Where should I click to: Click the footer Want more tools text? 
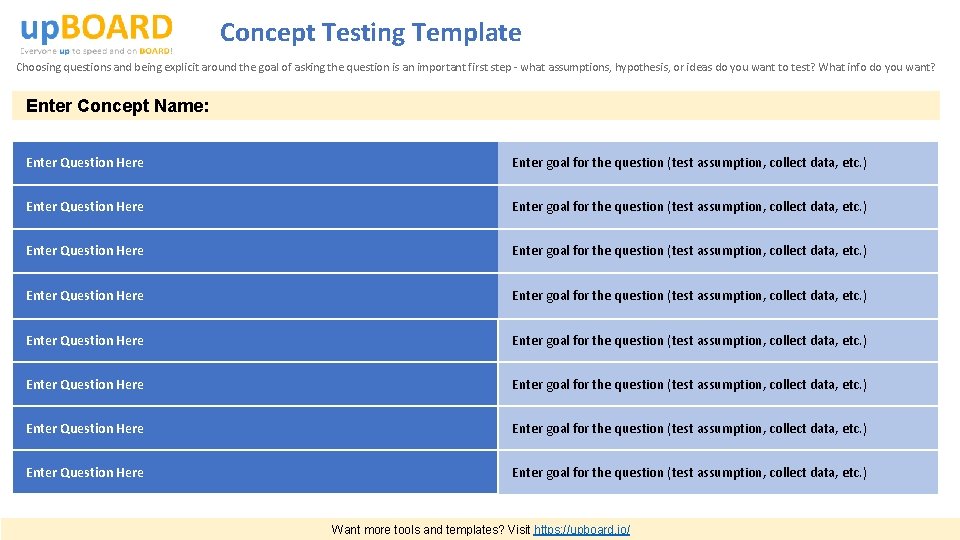(430, 529)
